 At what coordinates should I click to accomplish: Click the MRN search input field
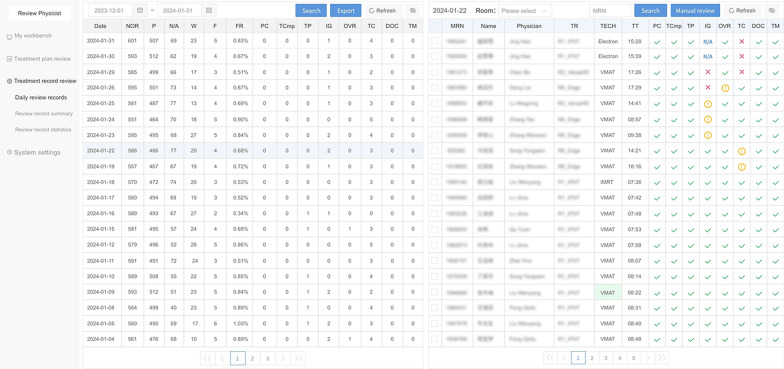pos(610,10)
